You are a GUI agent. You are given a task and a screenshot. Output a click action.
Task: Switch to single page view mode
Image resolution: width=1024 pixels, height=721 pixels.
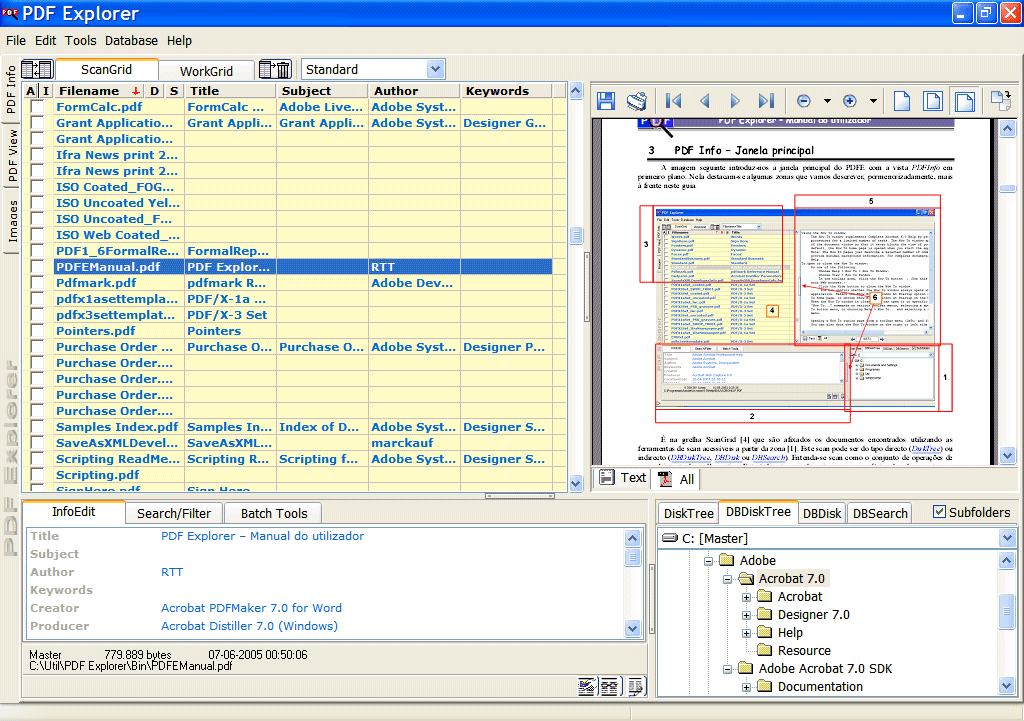904,101
